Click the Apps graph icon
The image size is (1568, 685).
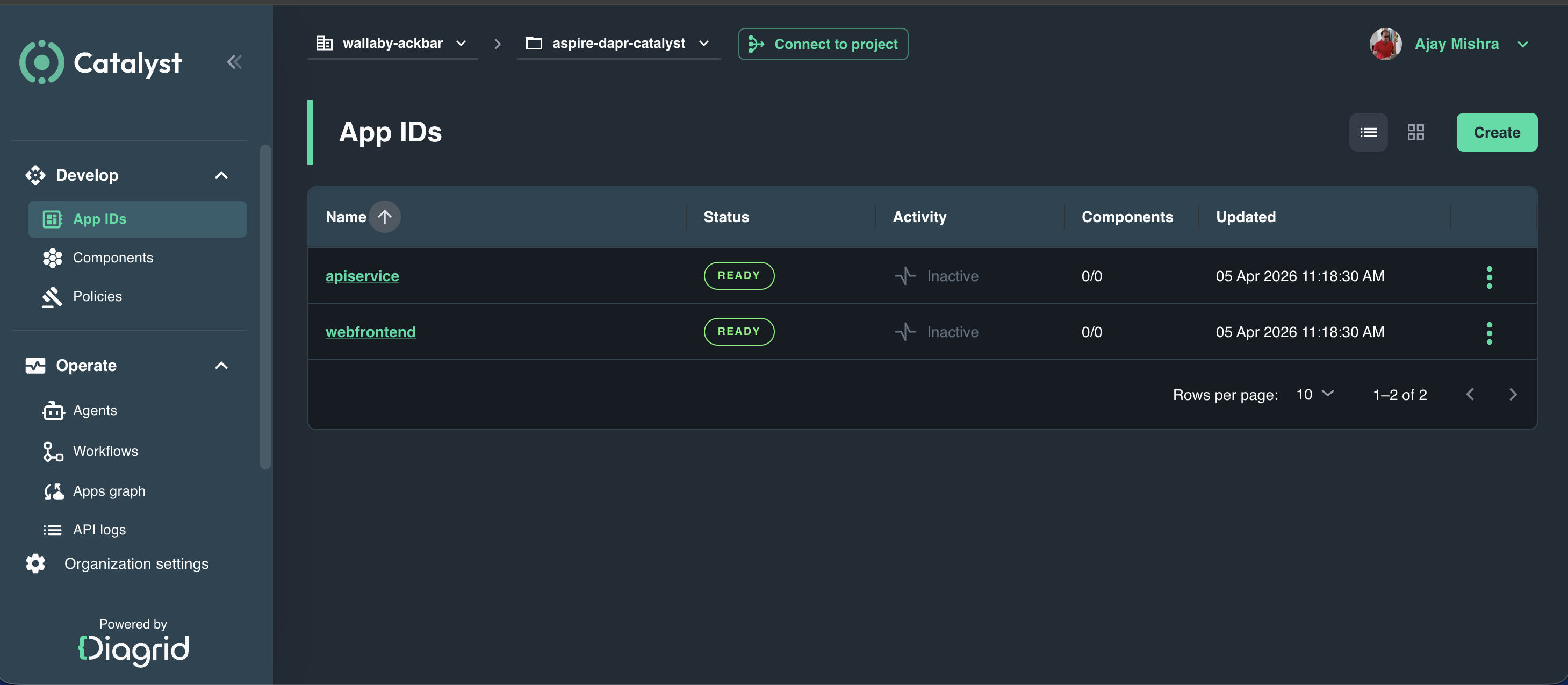click(54, 491)
